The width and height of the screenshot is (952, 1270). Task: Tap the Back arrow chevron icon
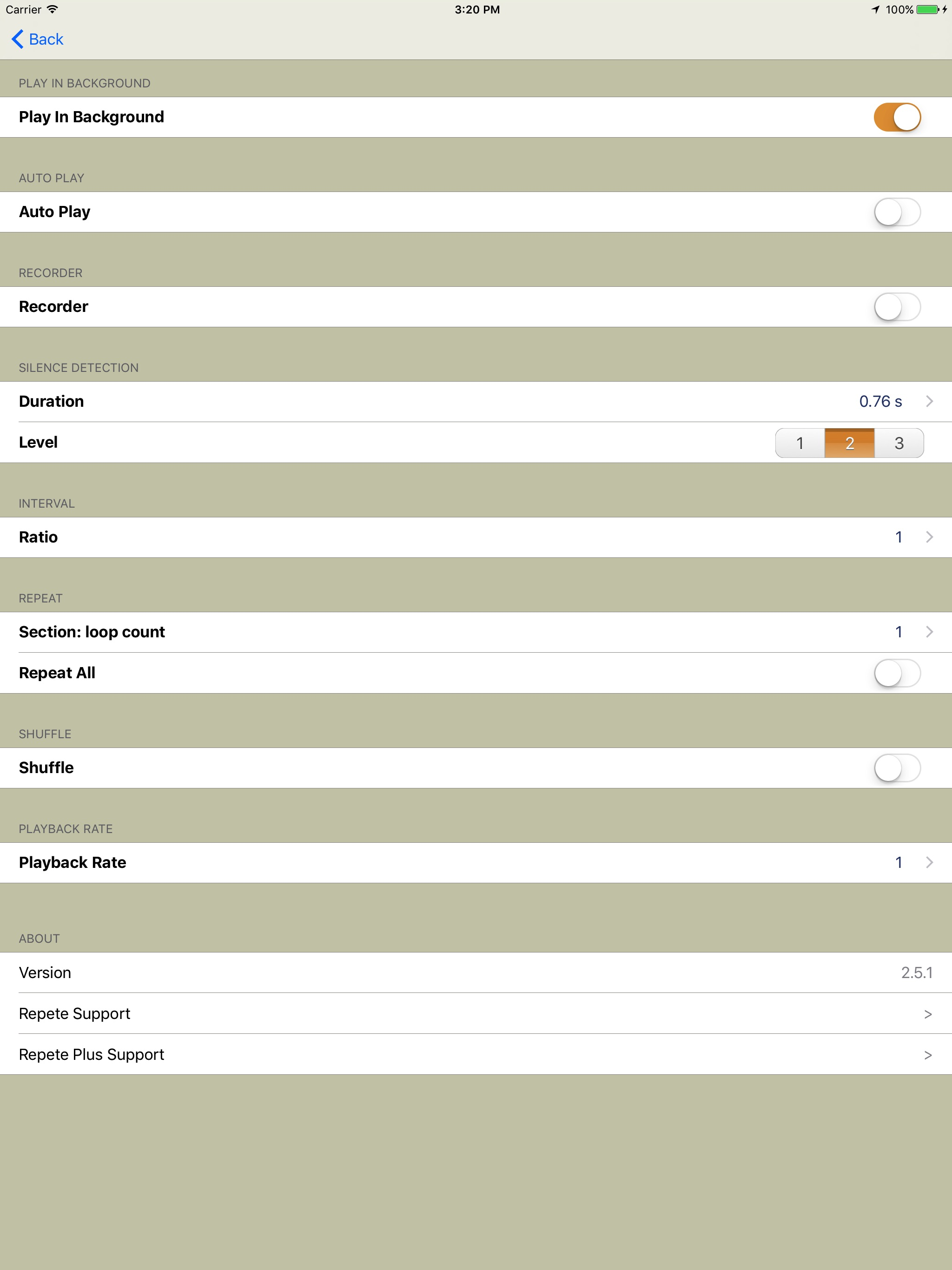[x=18, y=39]
